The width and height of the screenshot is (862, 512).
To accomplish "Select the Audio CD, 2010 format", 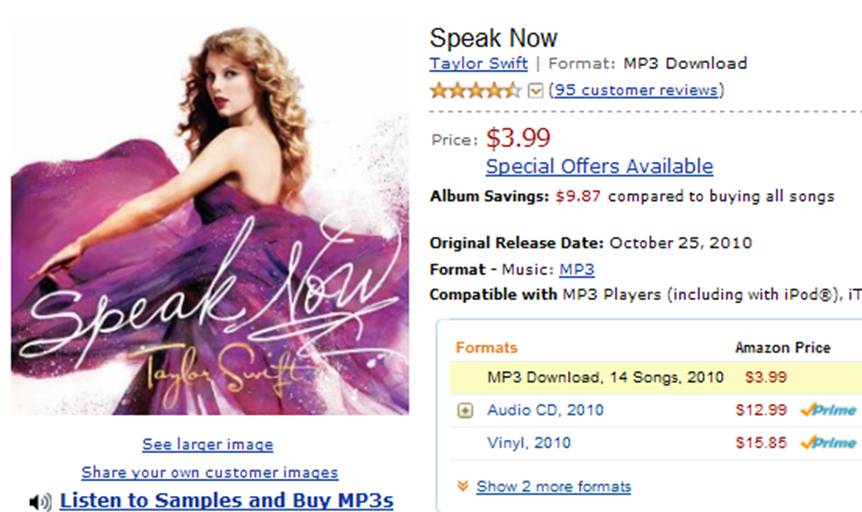I will [x=545, y=410].
